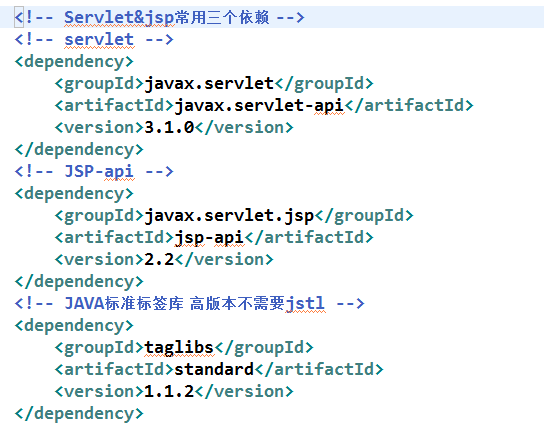Viewport: 544px width, 424px height.
Task: Click the second opening dependency tag
Action: click(74, 194)
